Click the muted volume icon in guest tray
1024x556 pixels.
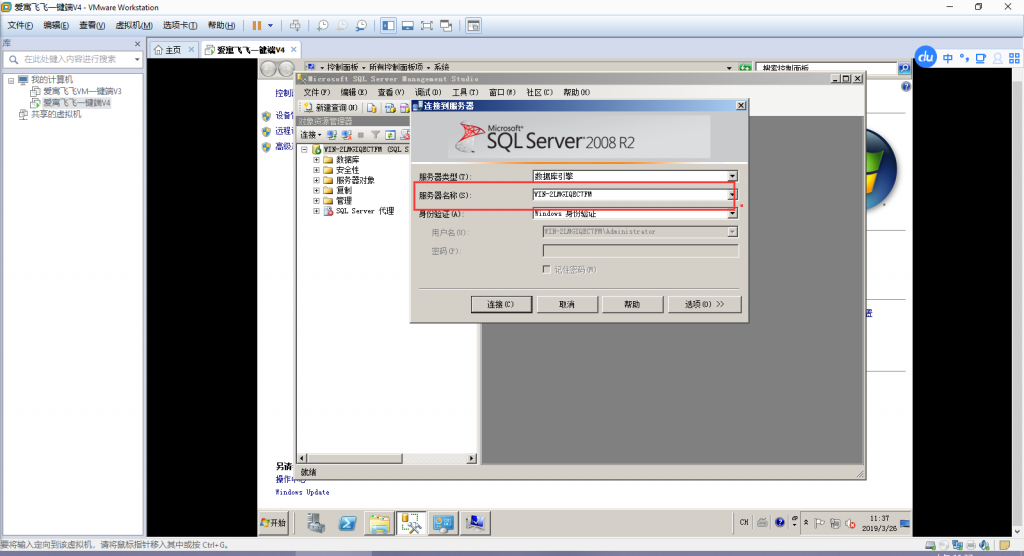click(850, 523)
